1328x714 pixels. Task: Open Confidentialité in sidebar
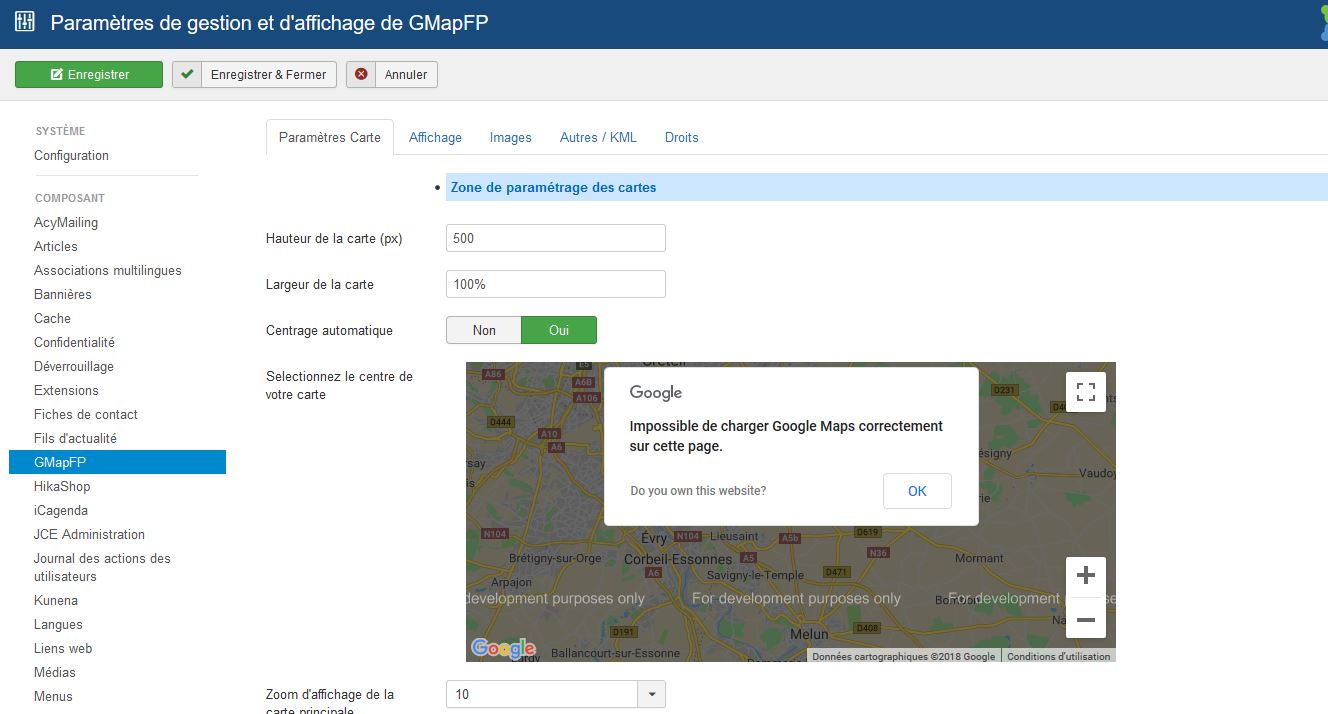point(74,342)
